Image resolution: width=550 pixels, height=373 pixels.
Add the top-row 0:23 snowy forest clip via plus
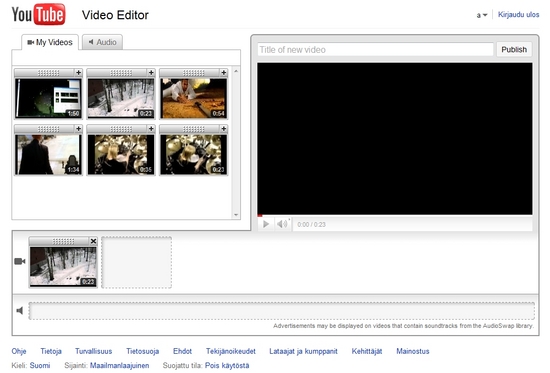coord(151,73)
